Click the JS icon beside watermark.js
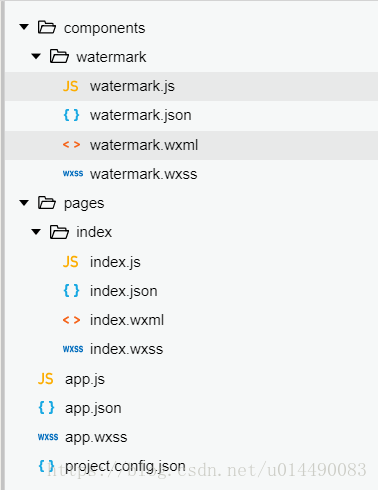This screenshot has width=378, height=490. point(71,86)
